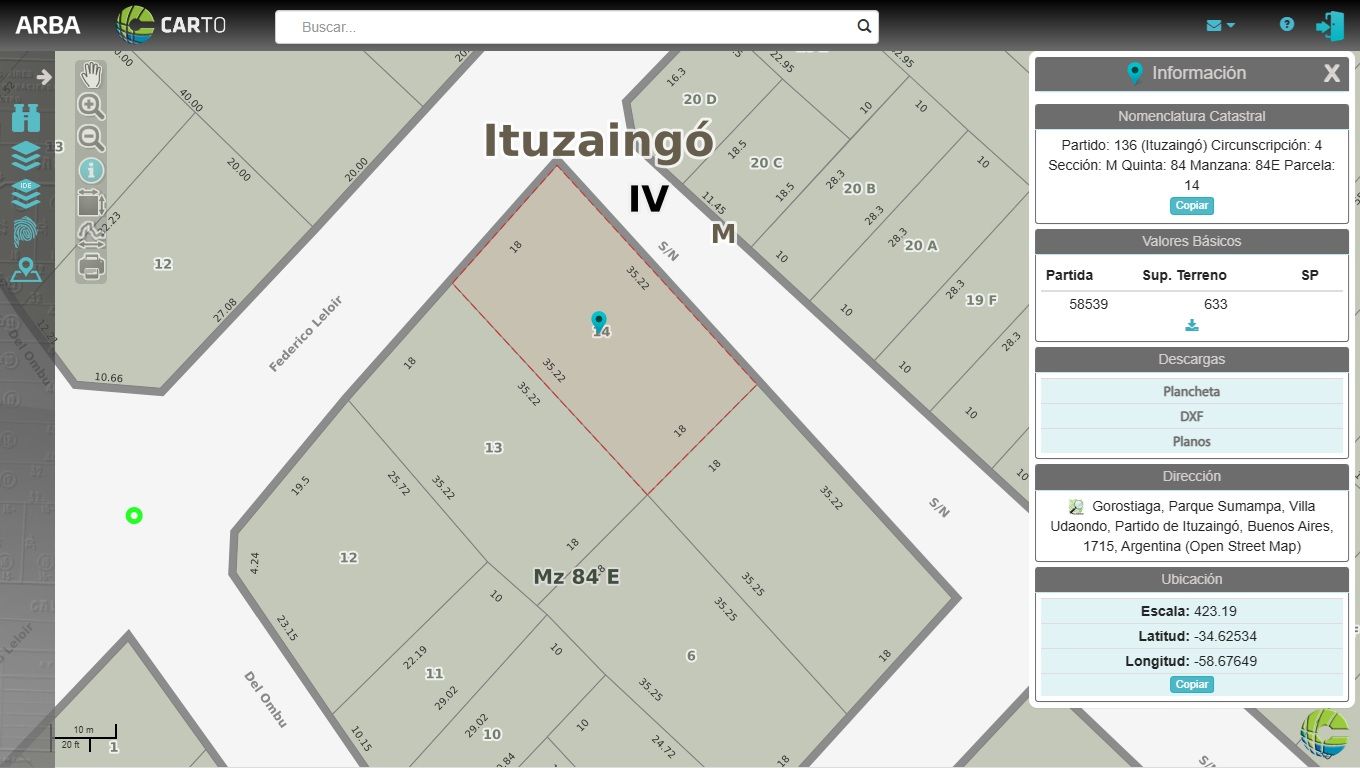Copy the Nomenclatura Catastral text
Screen dimensions: 1360x768
[1191, 206]
